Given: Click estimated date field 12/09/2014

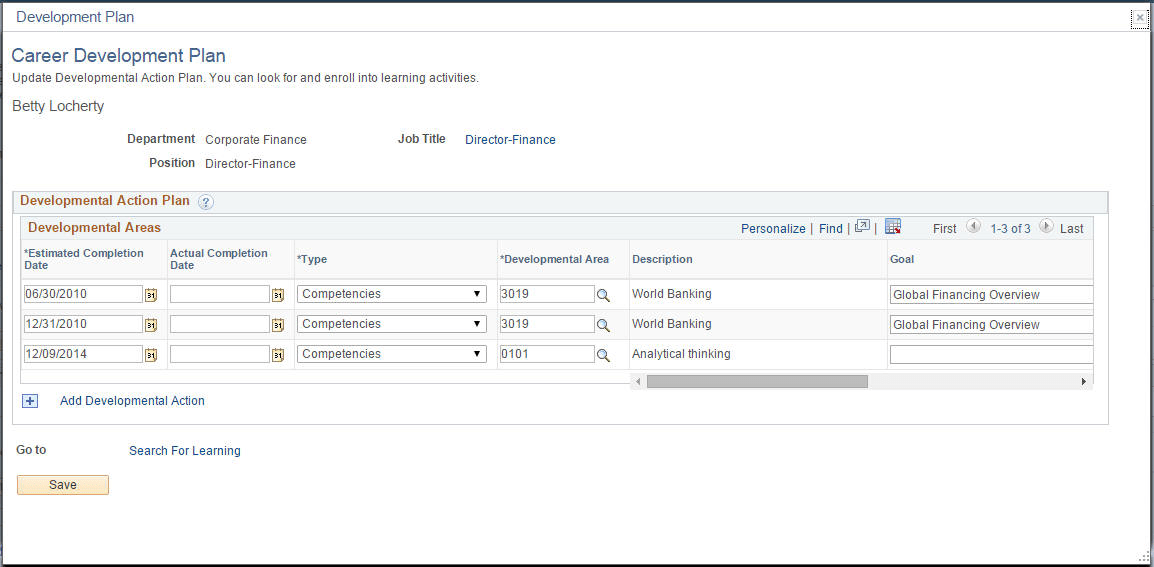Looking at the screenshot, I should click(83, 354).
